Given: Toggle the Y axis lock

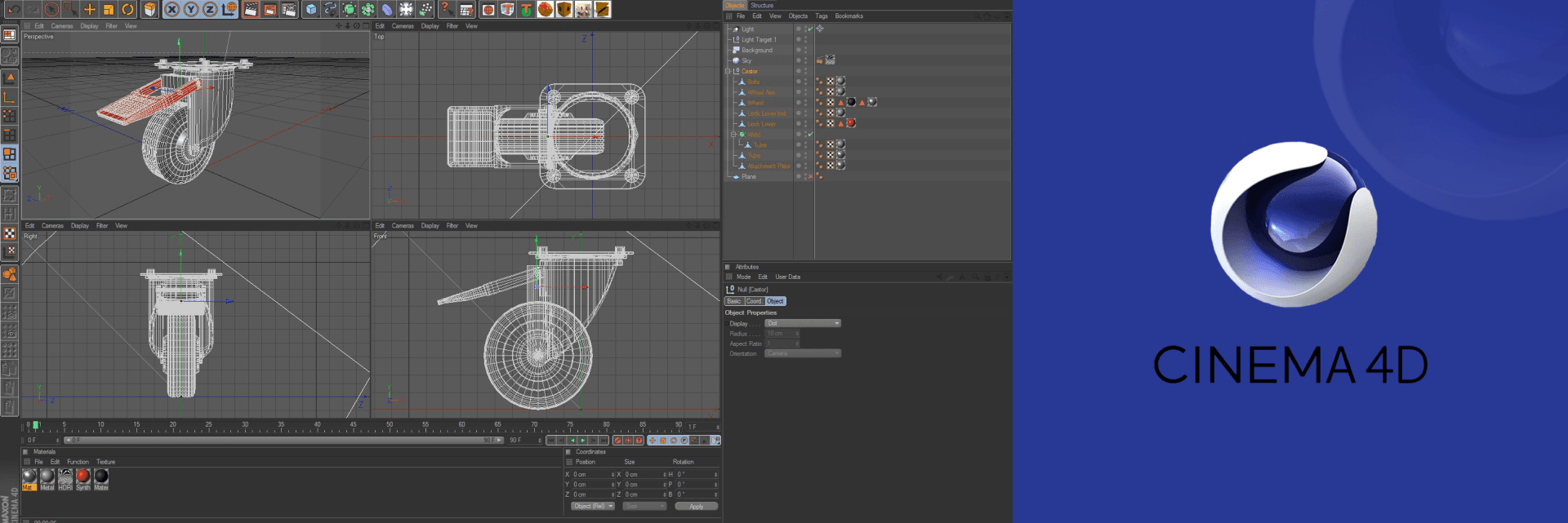Looking at the screenshot, I should [190, 9].
